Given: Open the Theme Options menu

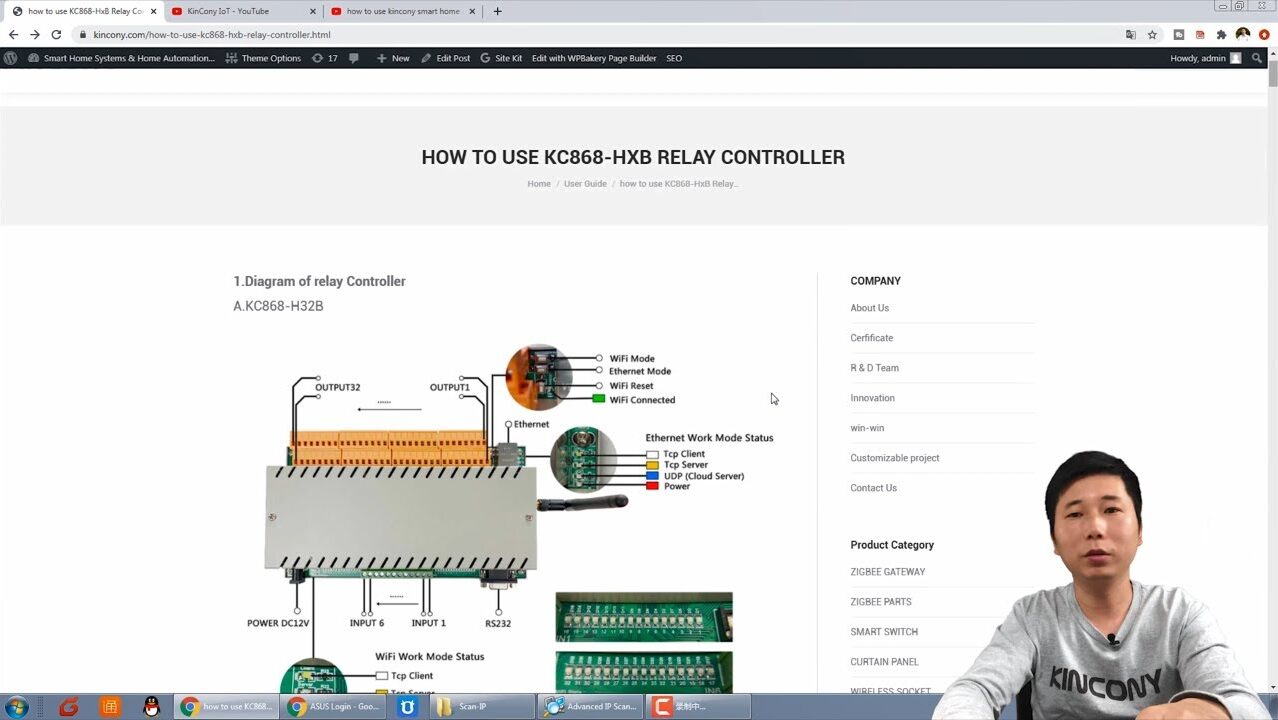Looking at the screenshot, I should (x=263, y=58).
